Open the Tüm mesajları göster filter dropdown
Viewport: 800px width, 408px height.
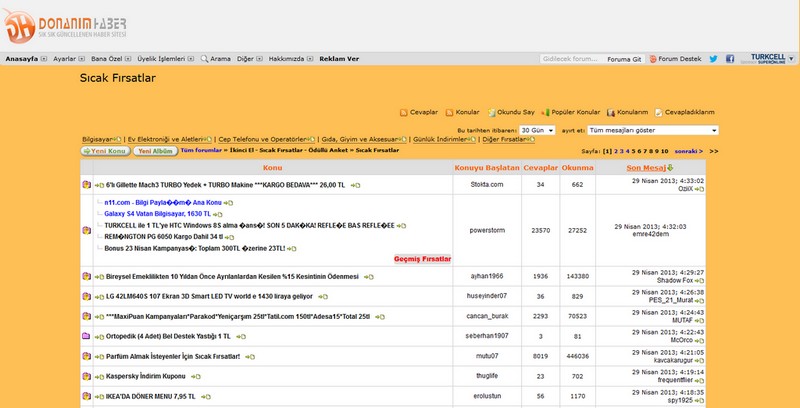(x=653, y=131)
